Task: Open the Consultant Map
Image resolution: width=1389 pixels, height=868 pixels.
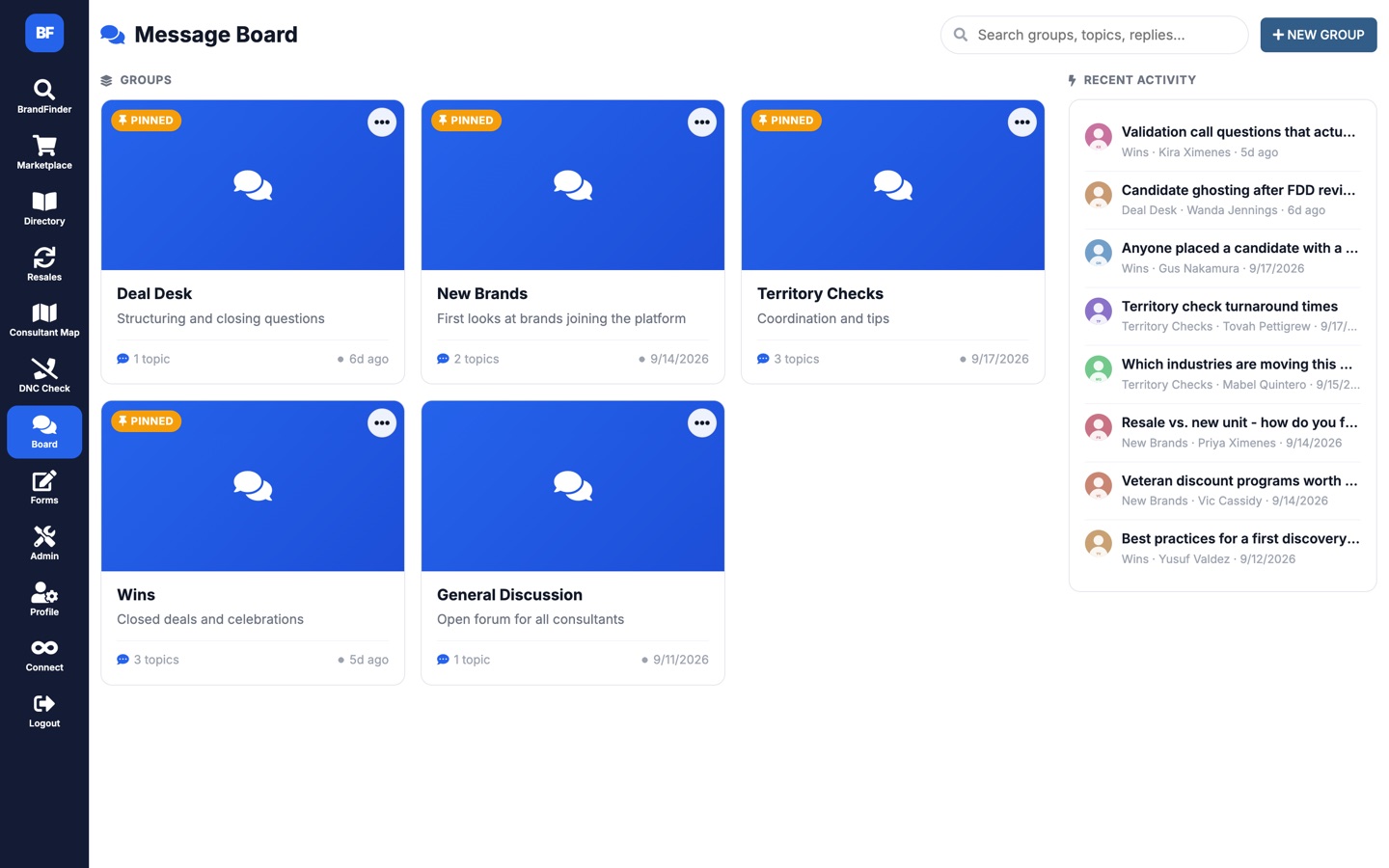Action: [x=44, y=321]
